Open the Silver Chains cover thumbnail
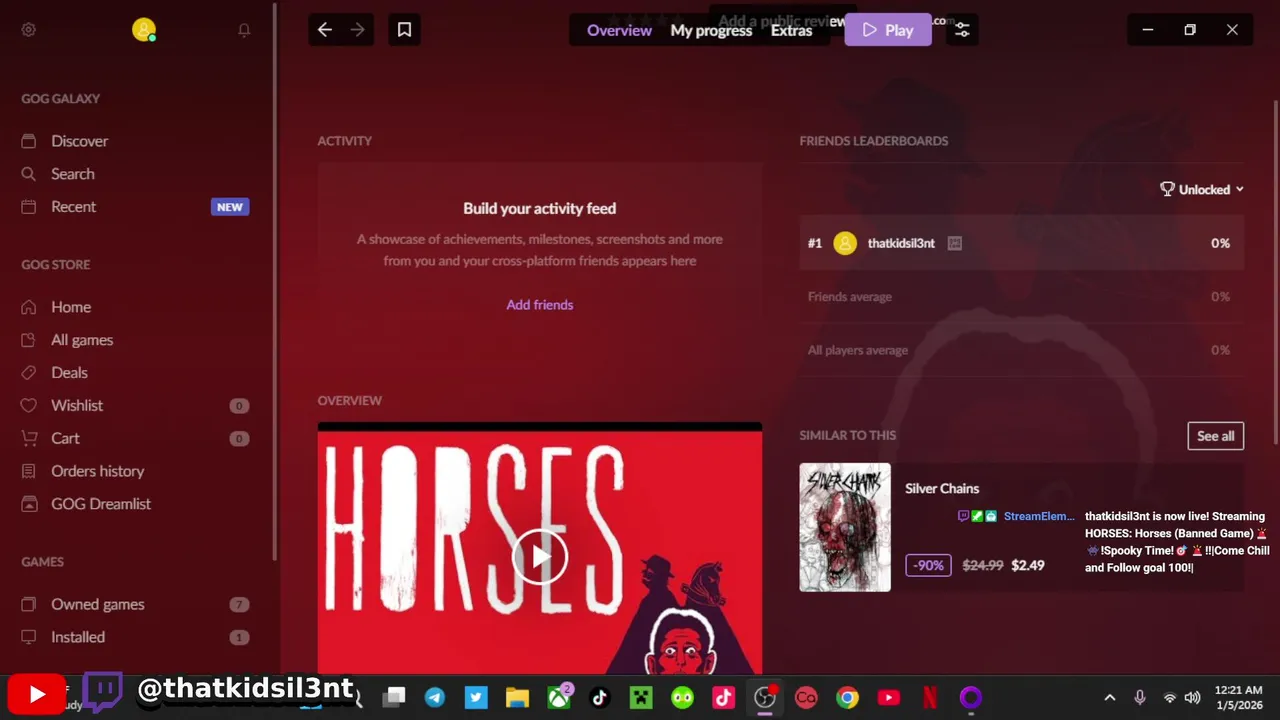The image size is (1280, 720). click(x=845, y=527)
